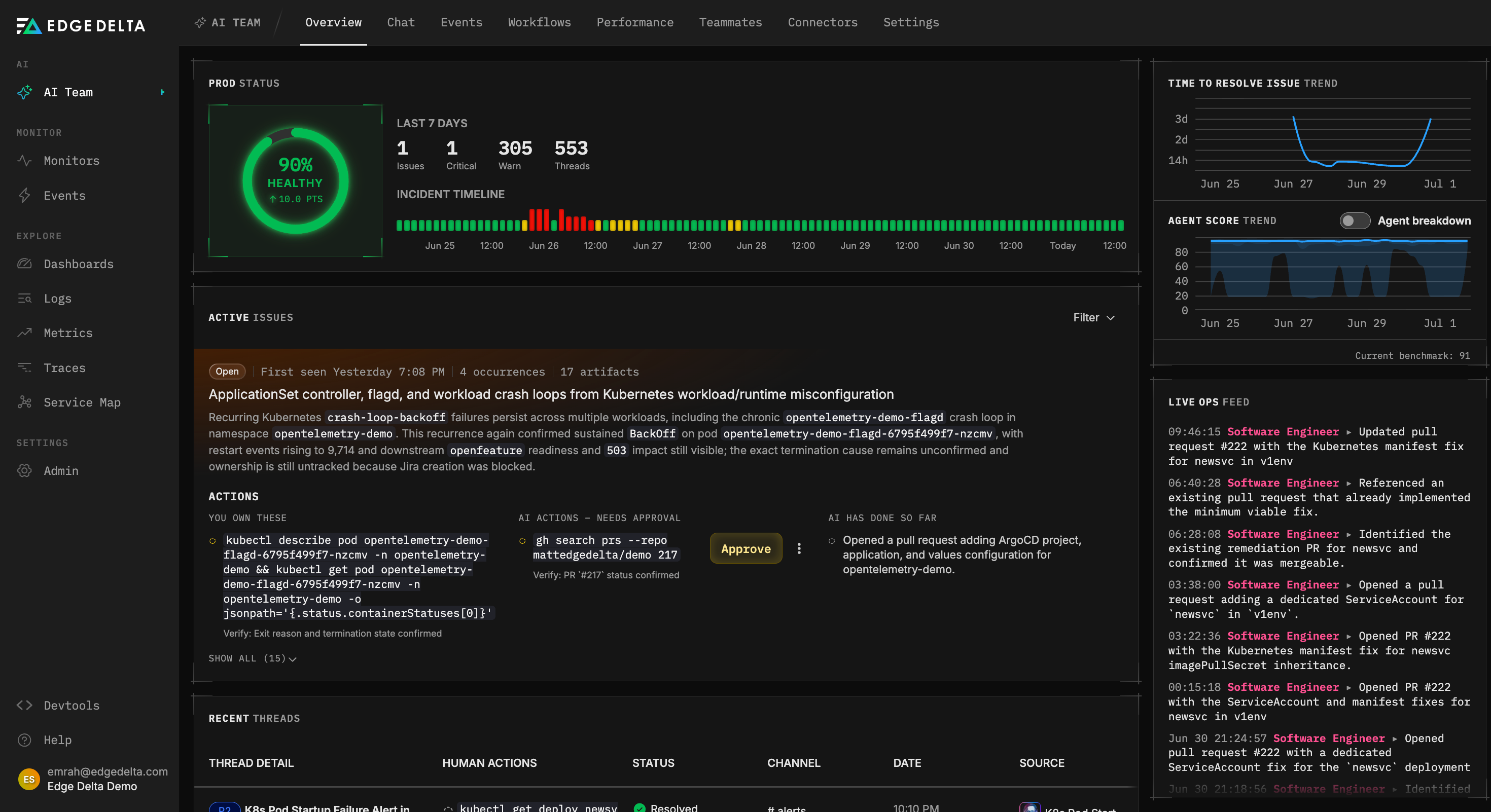Click the # alerts channel cell

786,808
